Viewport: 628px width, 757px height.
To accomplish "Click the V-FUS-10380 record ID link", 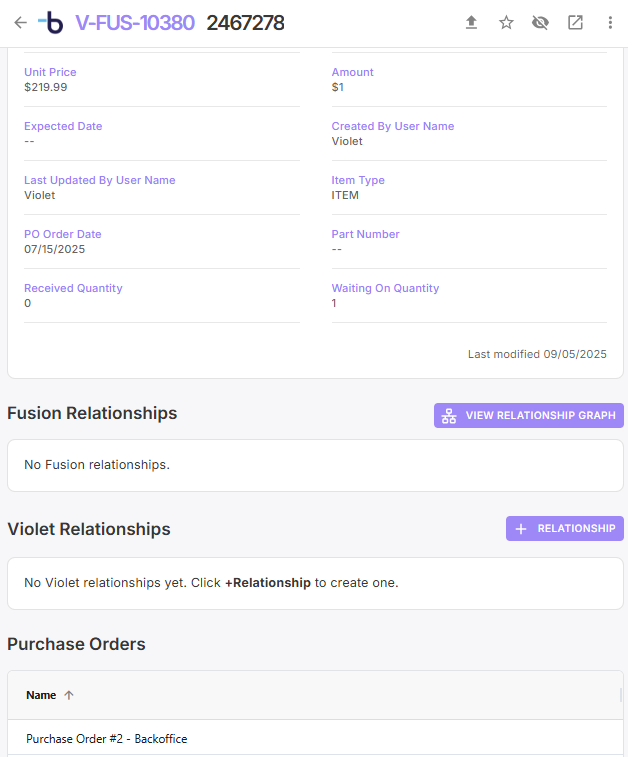I will 135,23.
